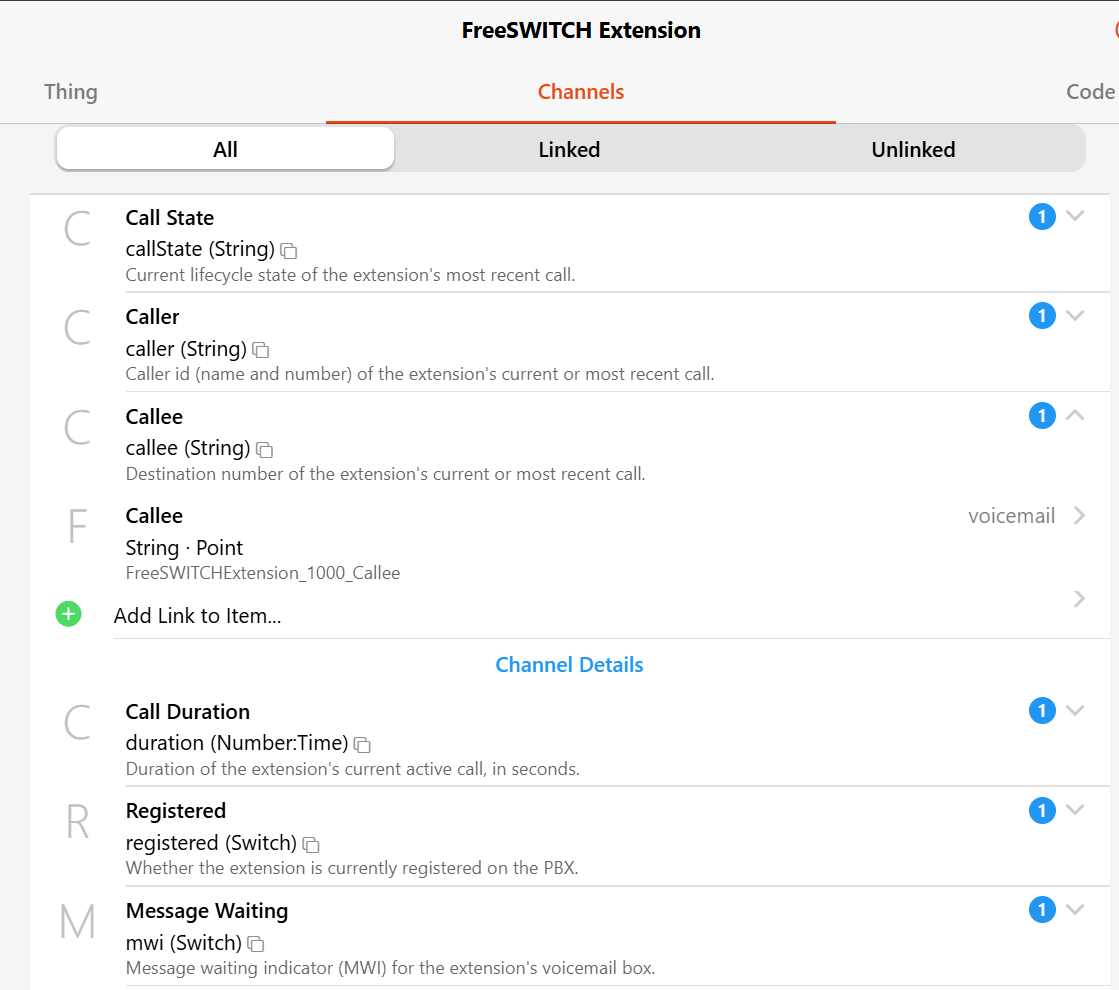This screenshot has height=990, width=1119.
Task: Switch to the Code tab
Action: 1090,92
